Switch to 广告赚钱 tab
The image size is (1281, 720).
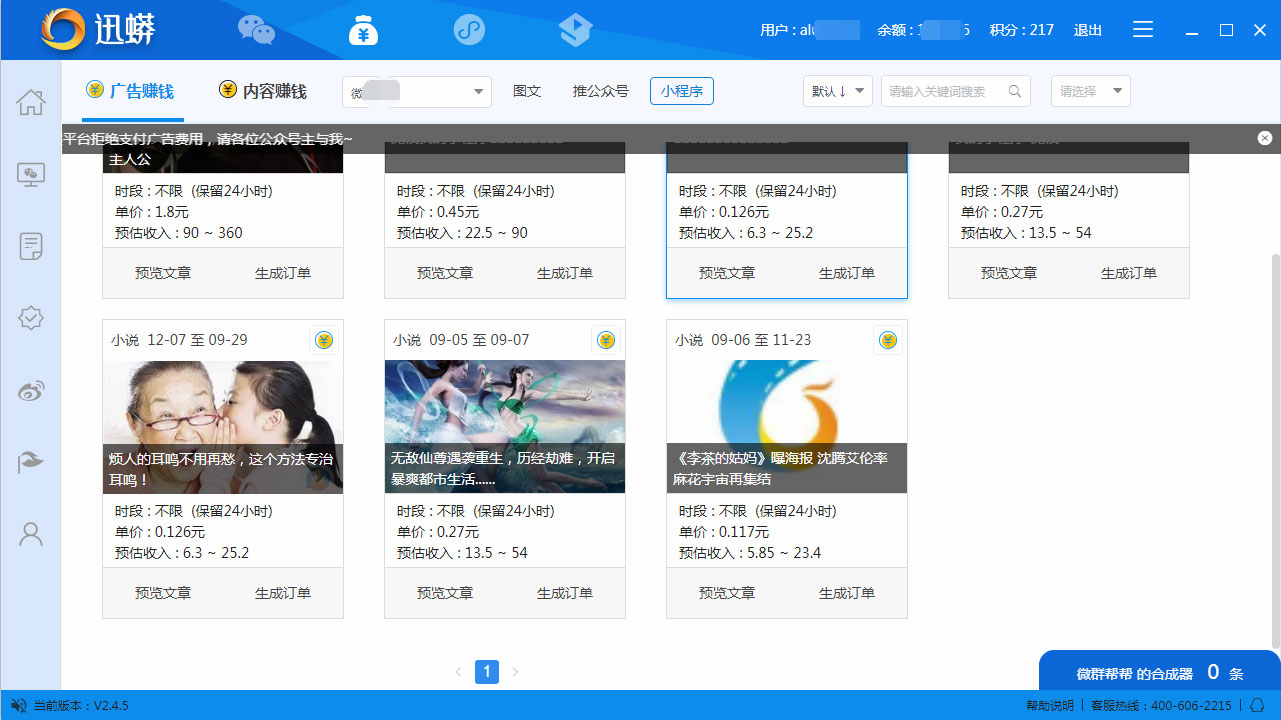[x=131, y=91]
